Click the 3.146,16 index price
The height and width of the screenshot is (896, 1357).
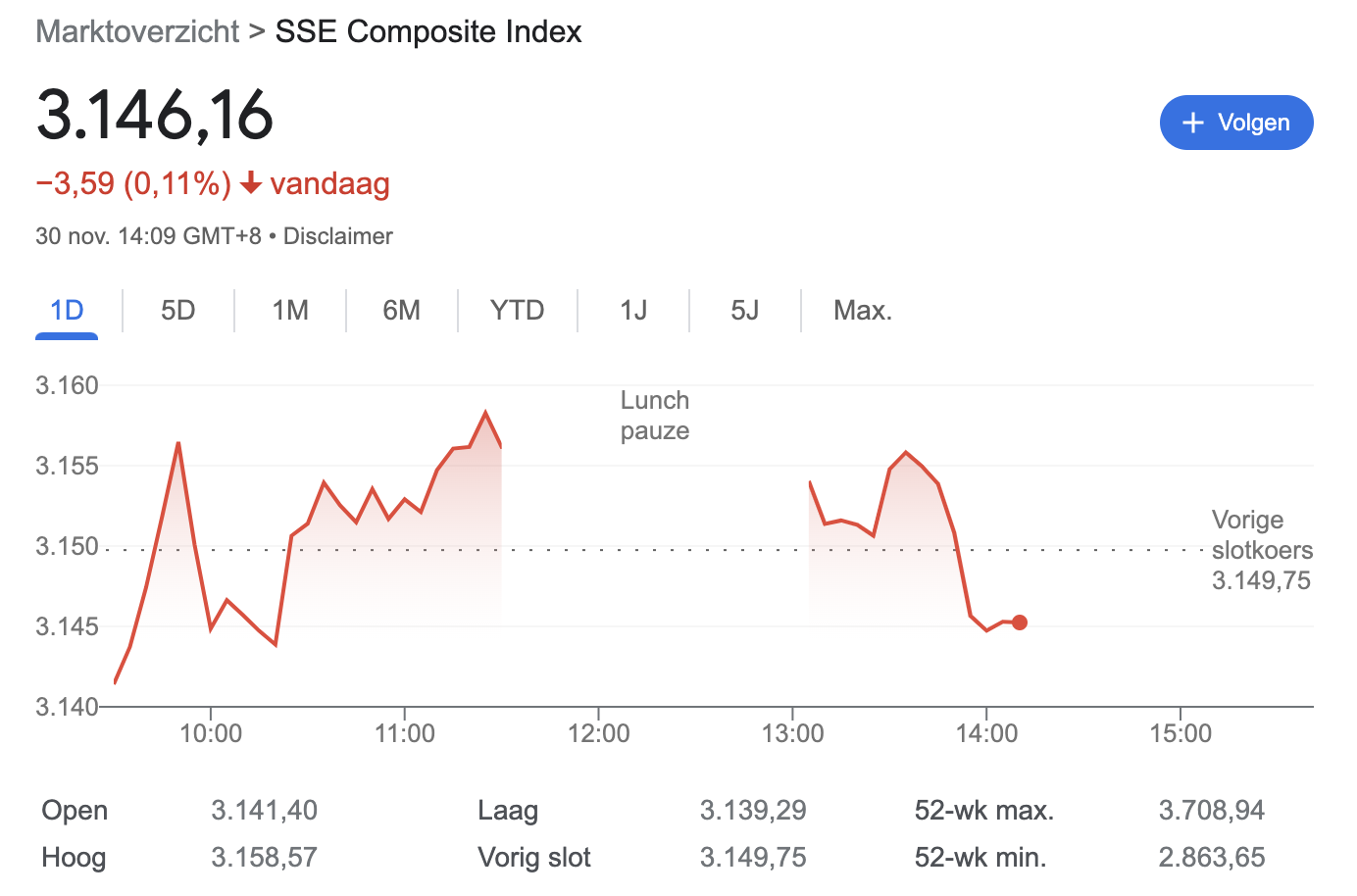[155, 116]
